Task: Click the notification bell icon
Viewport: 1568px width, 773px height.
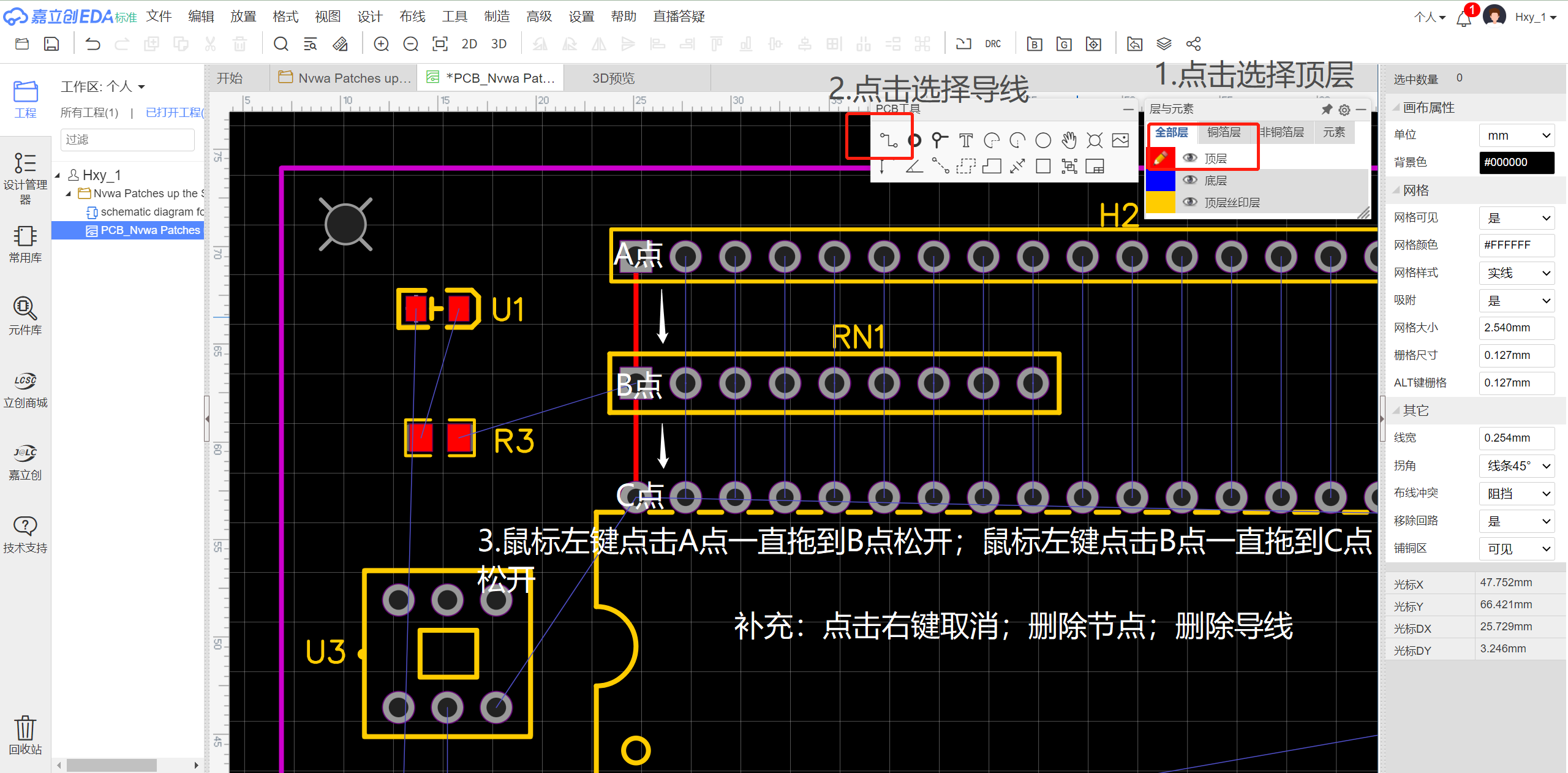Action: coord(1463,18)
